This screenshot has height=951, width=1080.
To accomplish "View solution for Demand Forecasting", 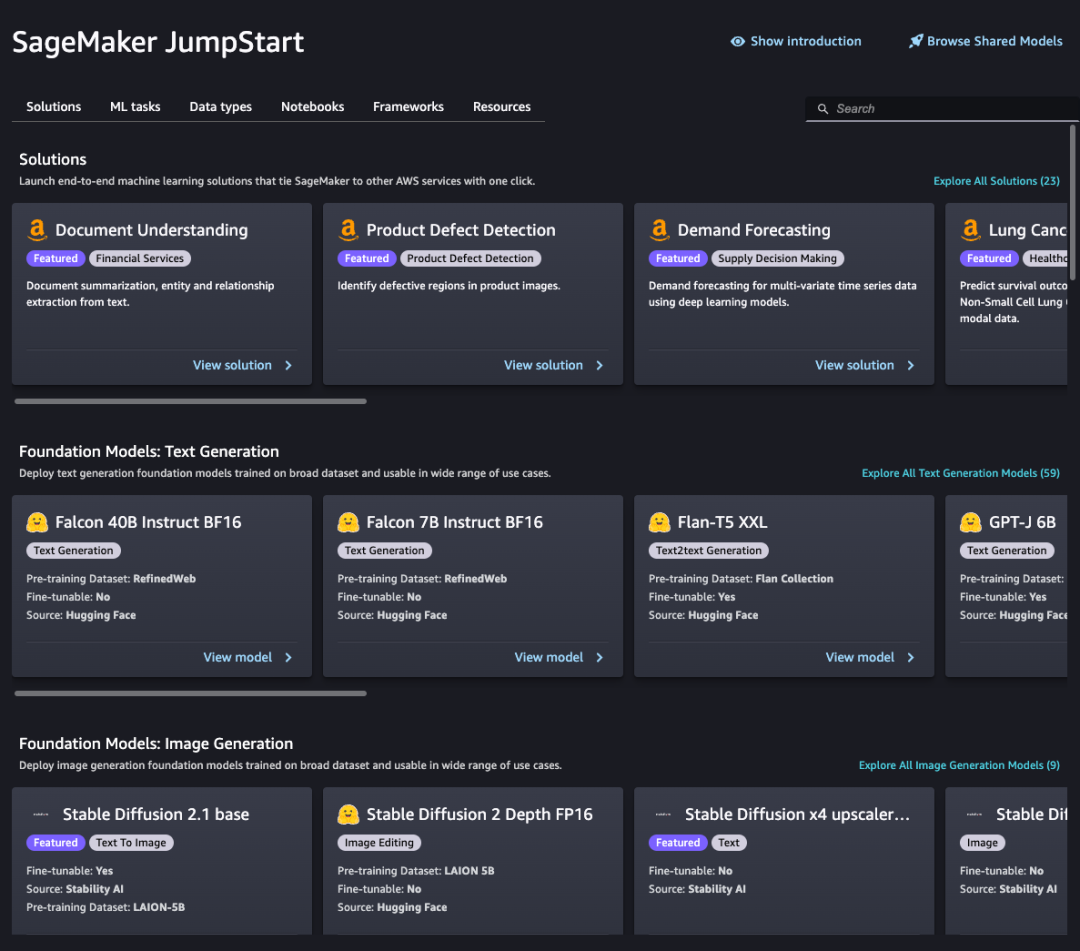I will point(855,366).
